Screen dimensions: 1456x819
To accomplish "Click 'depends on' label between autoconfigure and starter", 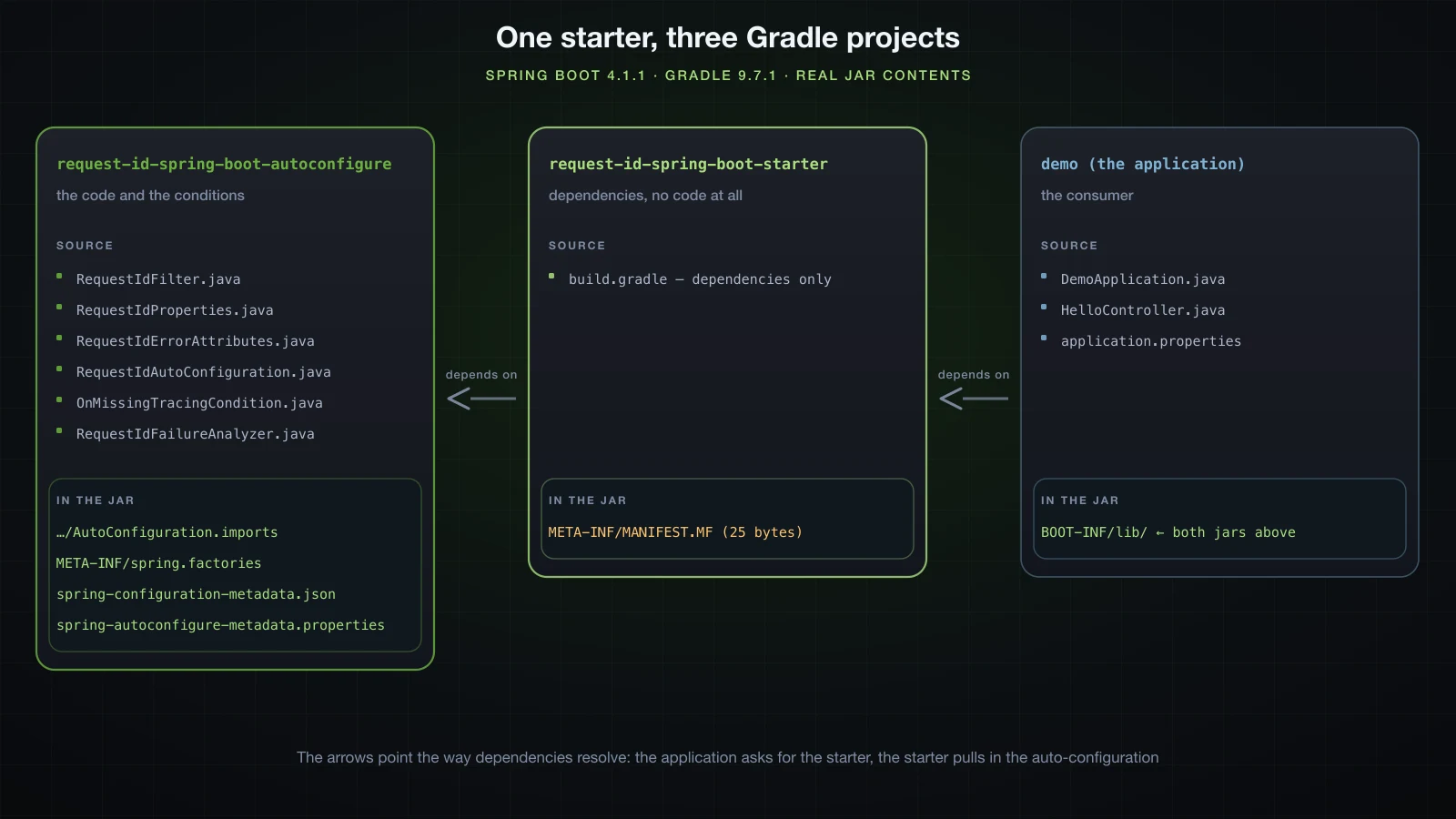I will (481, 375).
